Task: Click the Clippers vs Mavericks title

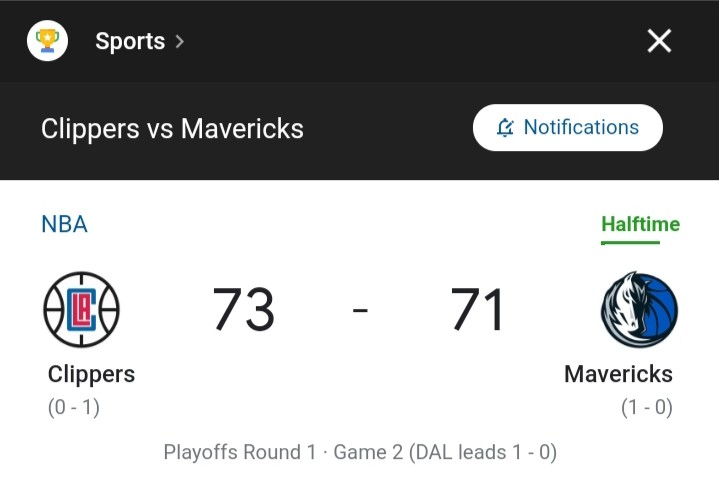Action: coord(172,128)
